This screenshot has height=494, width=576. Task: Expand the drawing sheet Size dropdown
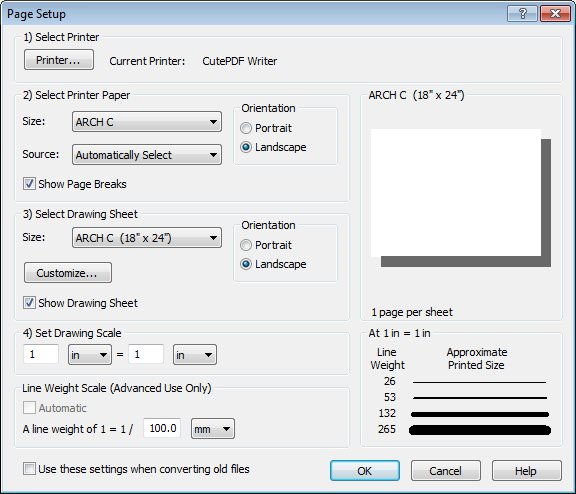pos(147,238)
